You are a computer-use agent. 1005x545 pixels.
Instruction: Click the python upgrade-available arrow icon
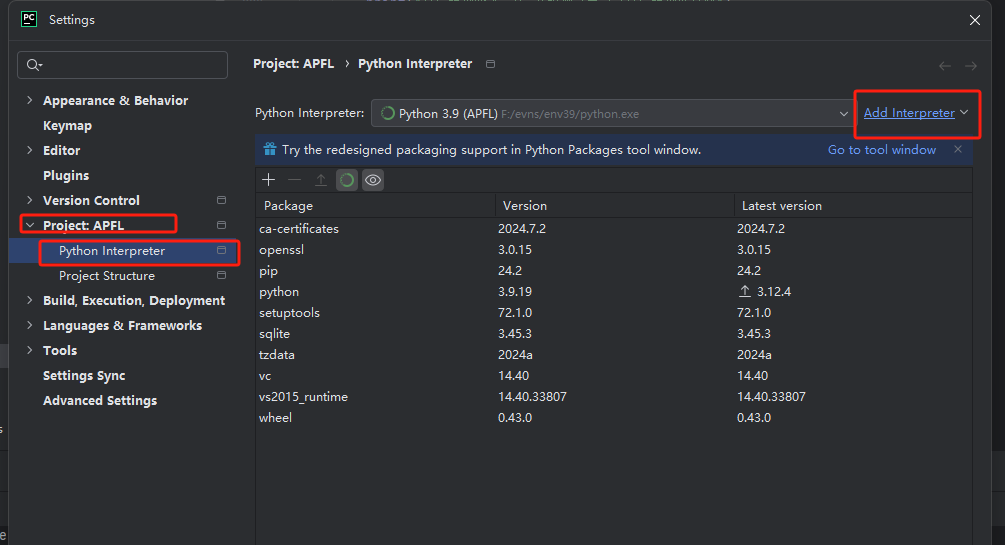click(x=744, y=291)
